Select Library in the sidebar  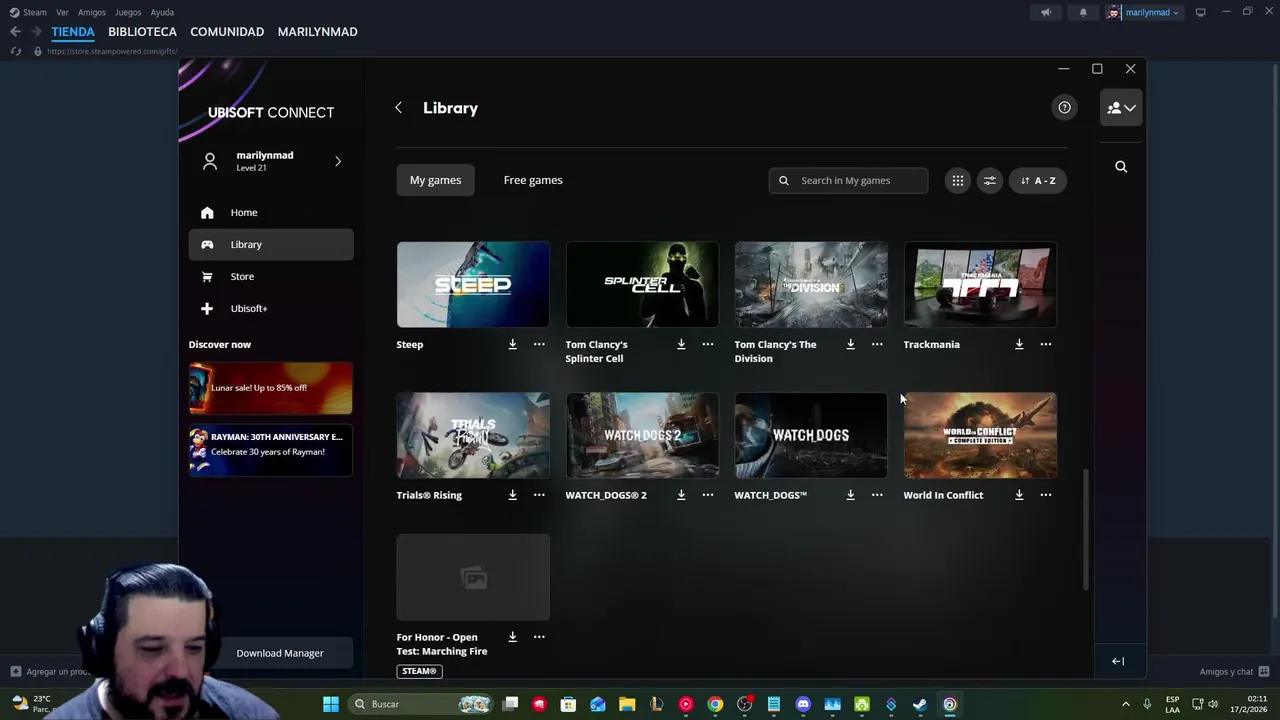click(271, 244)
